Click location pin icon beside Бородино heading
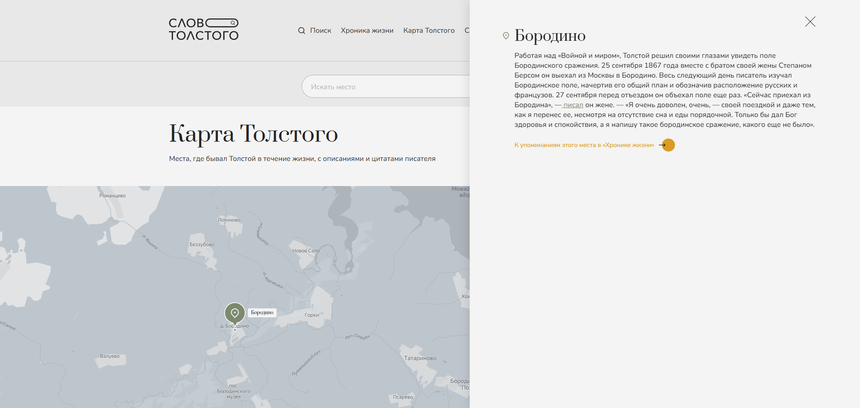 pos(506,36)
